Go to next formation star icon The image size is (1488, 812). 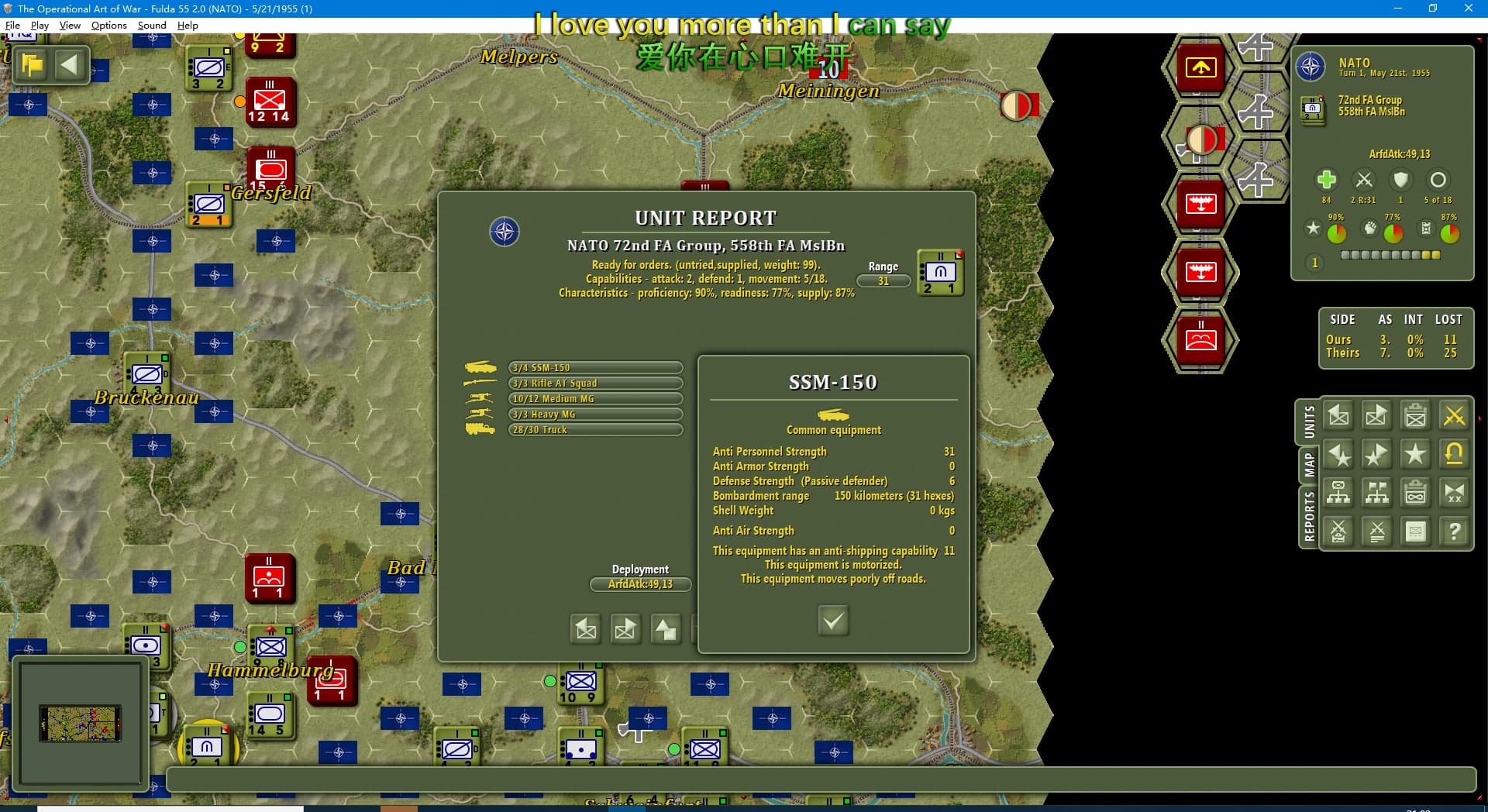click(x=1376, y=455)
